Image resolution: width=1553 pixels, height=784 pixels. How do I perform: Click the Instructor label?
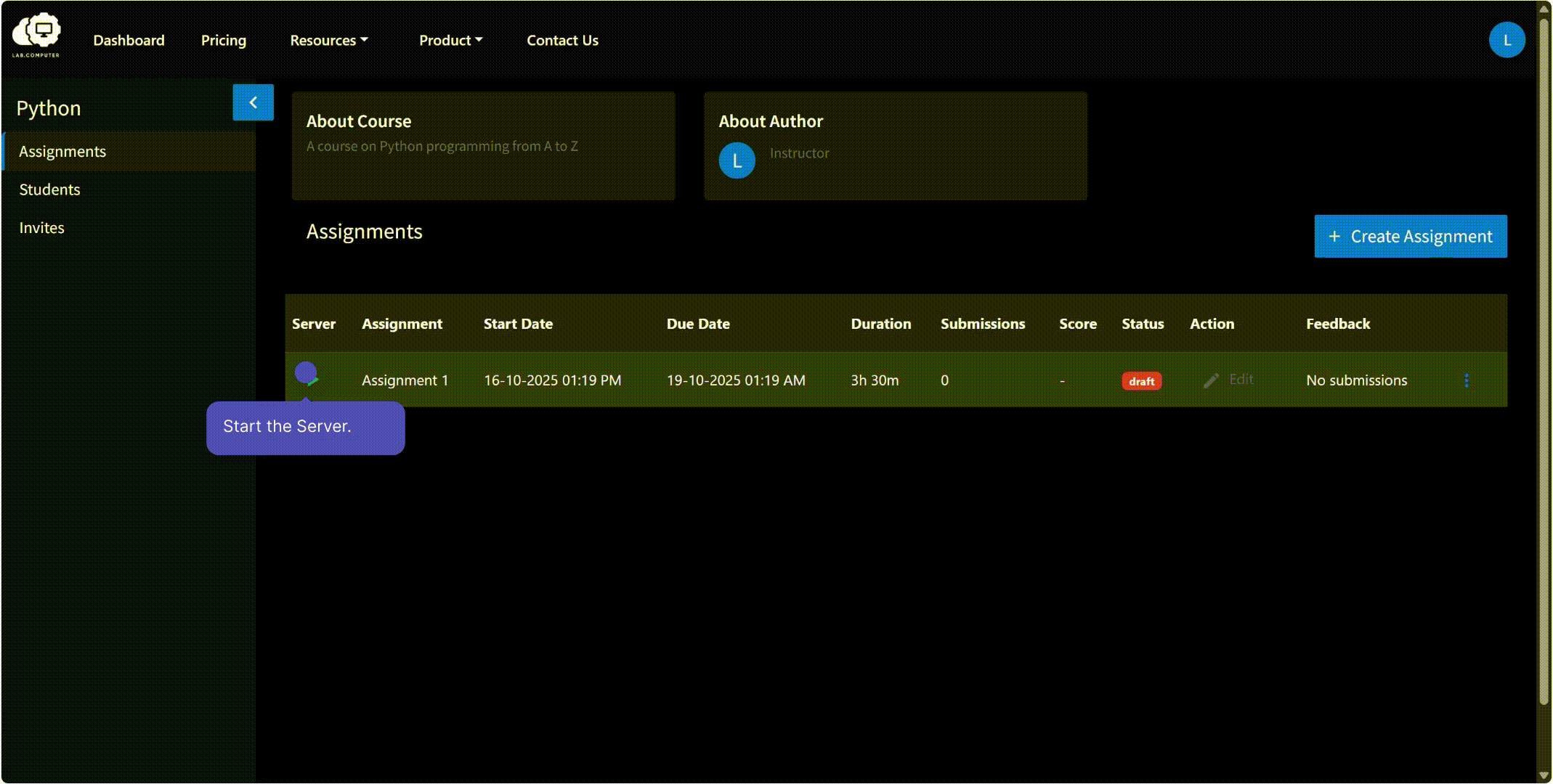[x=799, y=153]
